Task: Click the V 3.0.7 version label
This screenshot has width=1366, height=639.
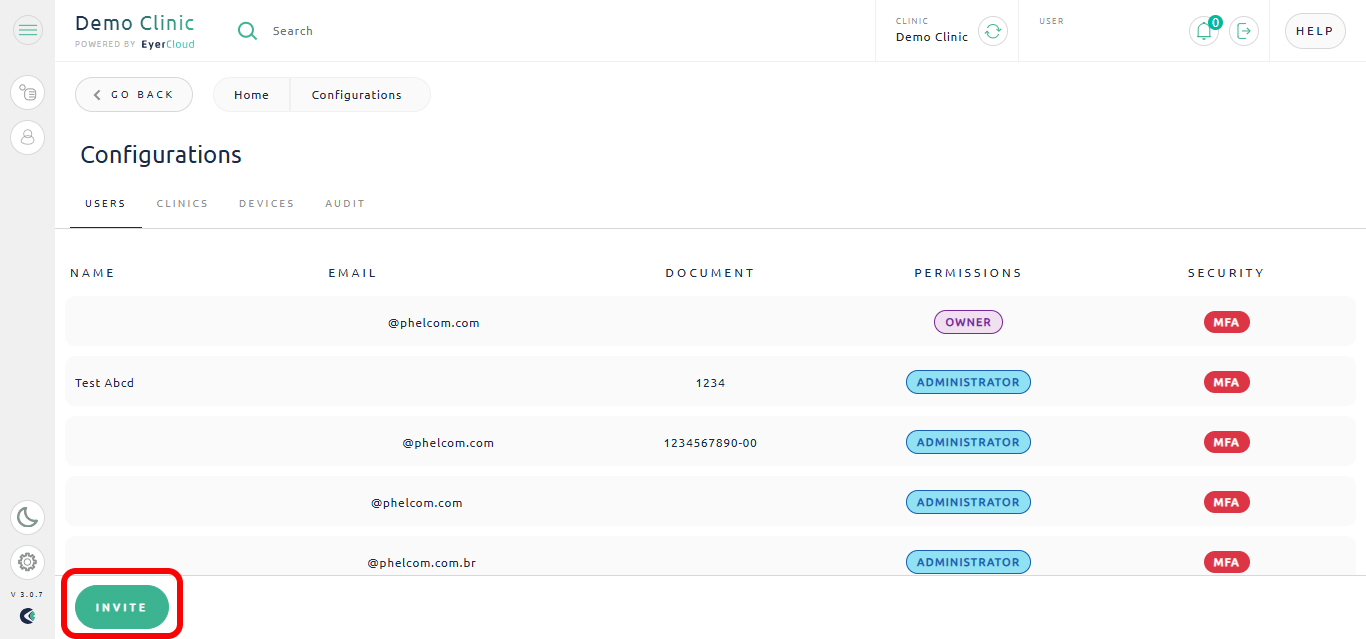Action: point(27,594)
